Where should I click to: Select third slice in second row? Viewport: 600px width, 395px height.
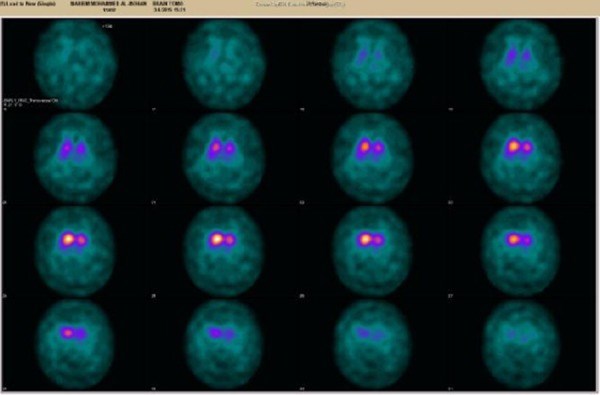[373, 158]
